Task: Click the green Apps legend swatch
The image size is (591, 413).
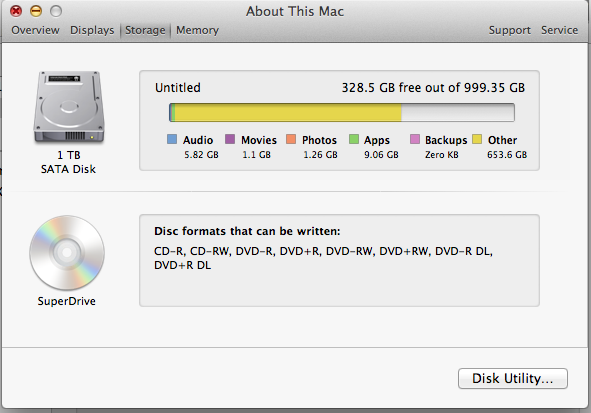Action: click(x=354, y=139)
